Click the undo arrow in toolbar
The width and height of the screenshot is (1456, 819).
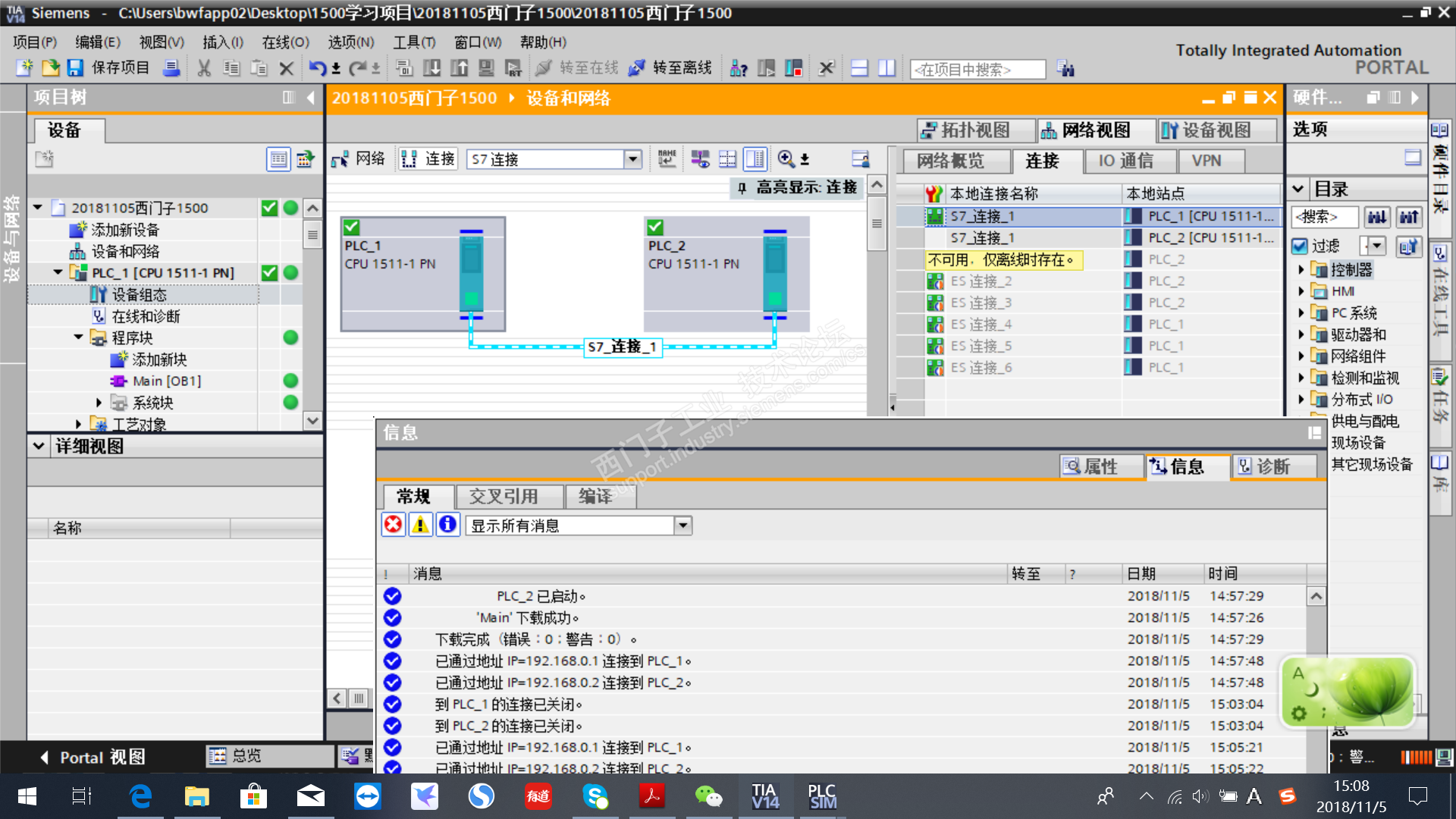click(316, 68)
